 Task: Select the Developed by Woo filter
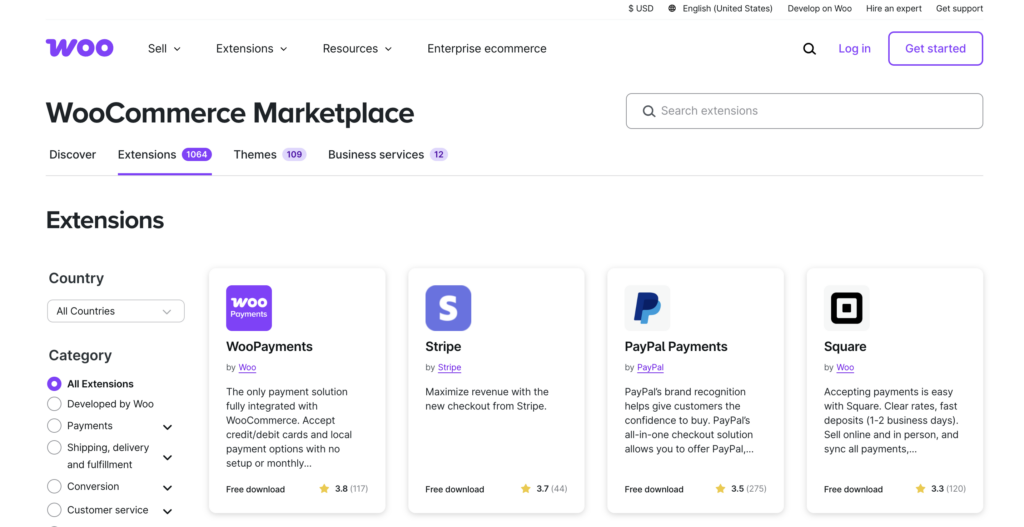click(x=54, y=404)
